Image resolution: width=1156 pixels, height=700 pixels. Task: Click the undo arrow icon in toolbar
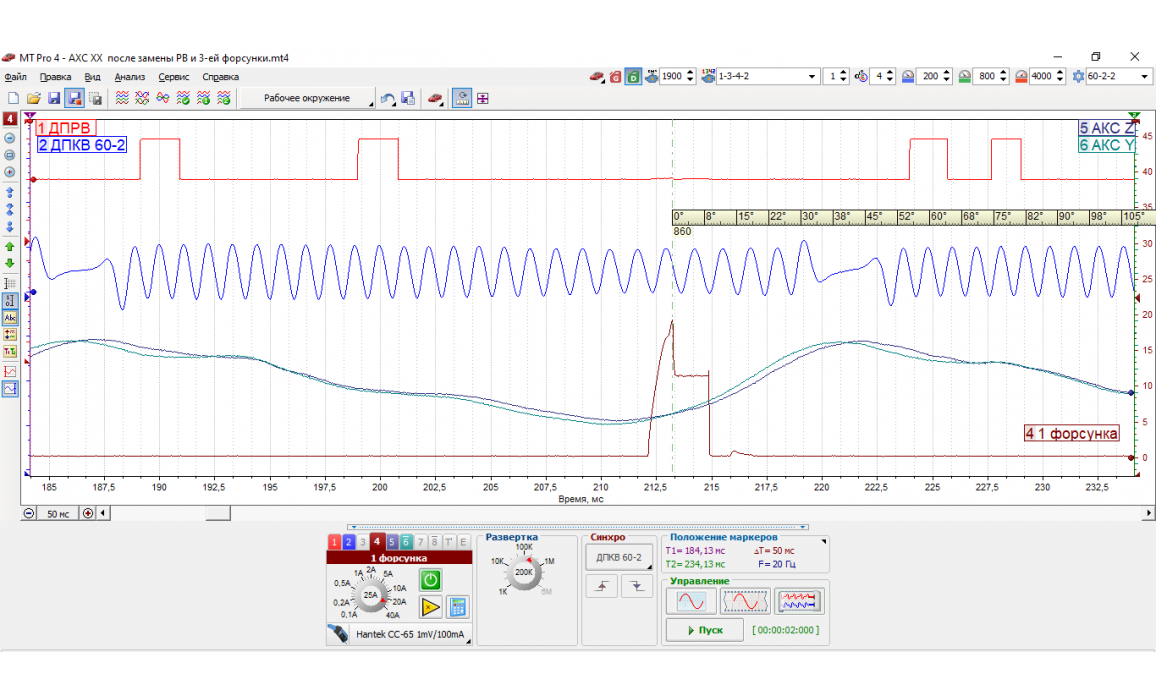(x=387, y=98)
